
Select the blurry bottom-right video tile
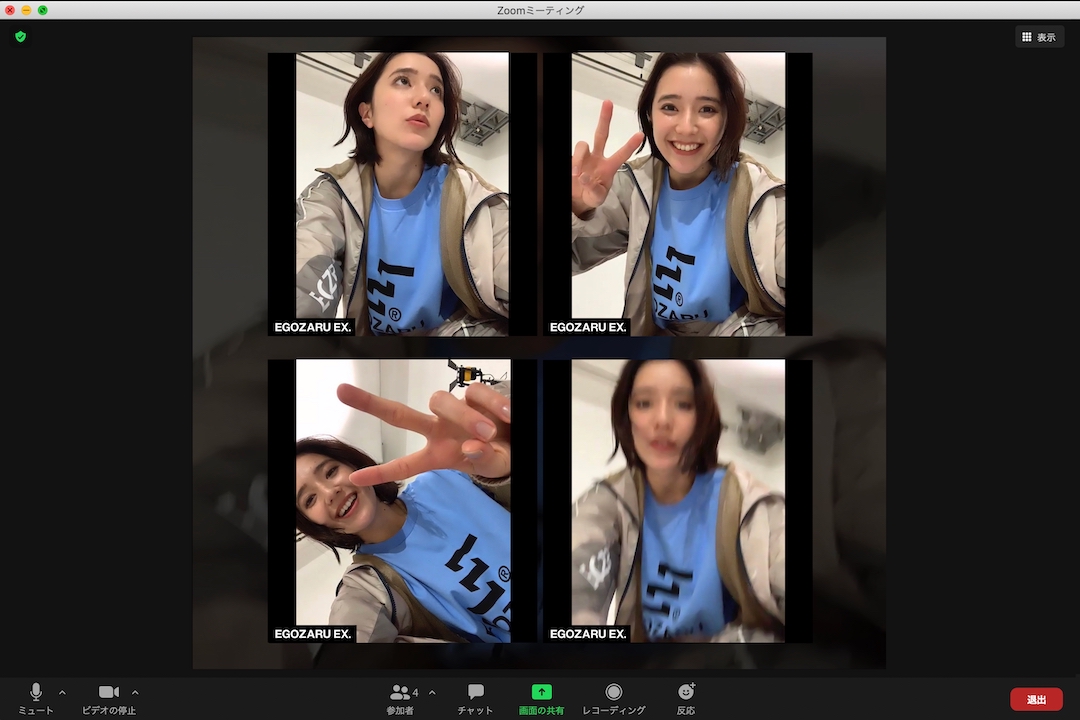click(x=678, y=500)
